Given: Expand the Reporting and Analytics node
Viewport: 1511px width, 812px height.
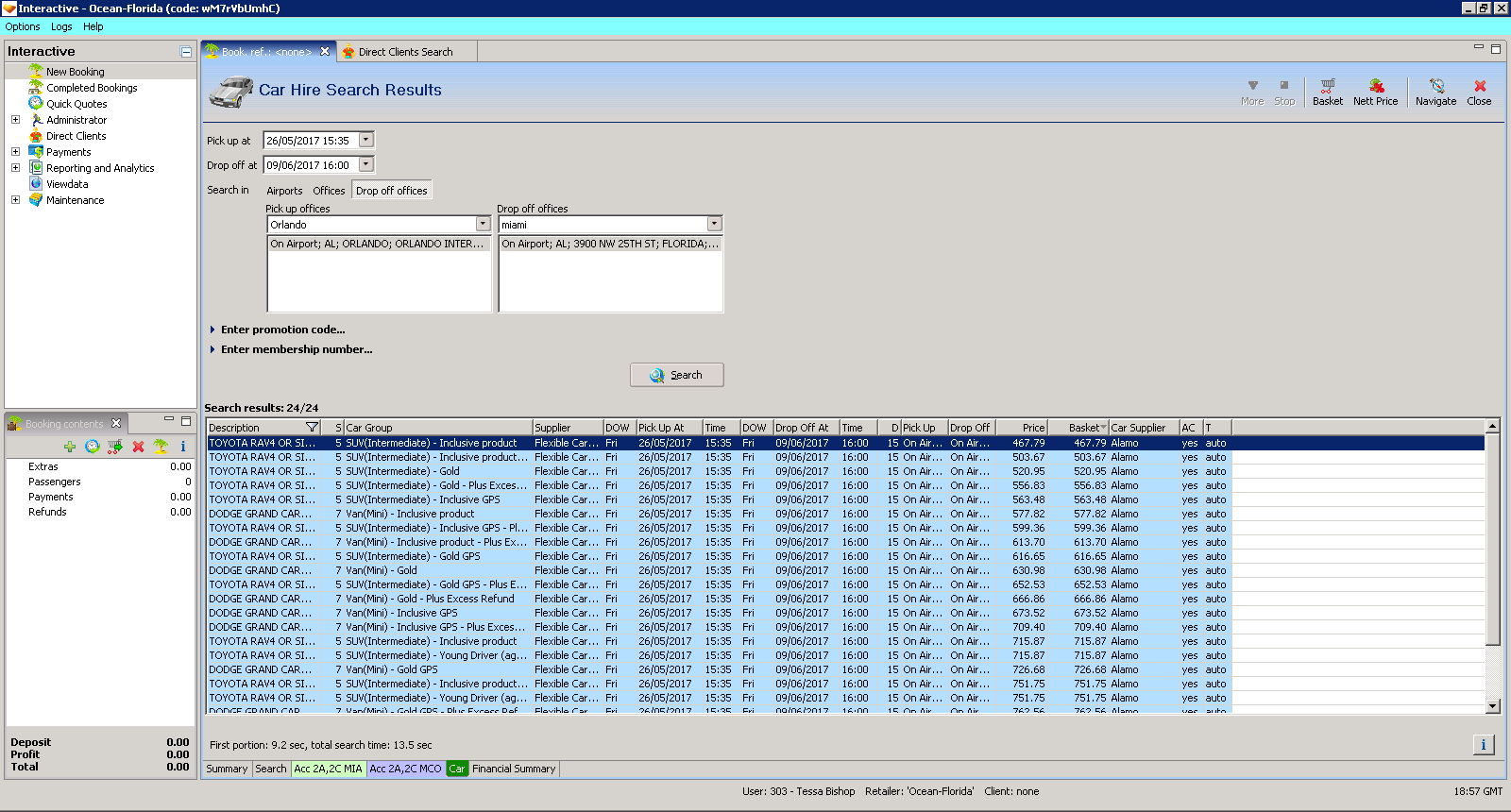Looking at the screenshot, I should 15,168.
